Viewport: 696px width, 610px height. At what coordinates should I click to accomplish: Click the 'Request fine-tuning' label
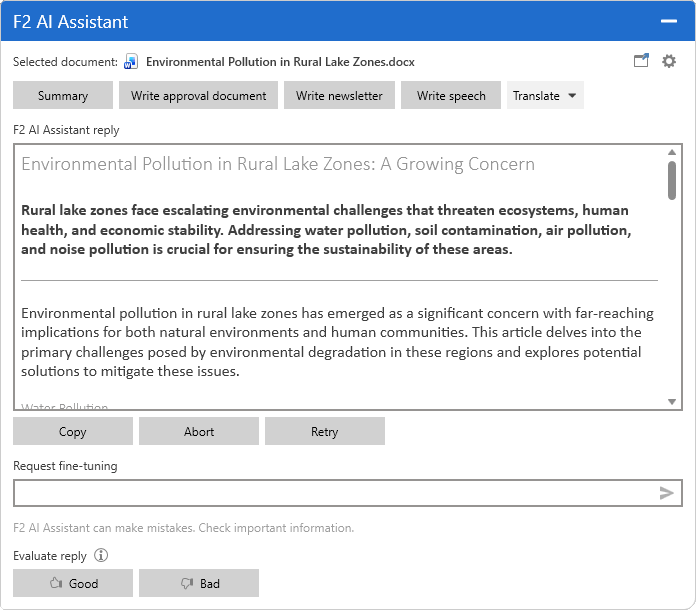[65, 466]
